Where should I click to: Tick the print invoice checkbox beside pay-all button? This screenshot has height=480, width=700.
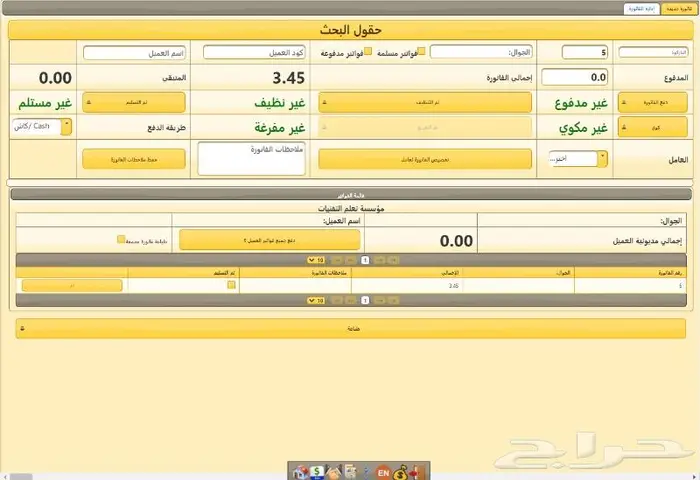point(121,239)
